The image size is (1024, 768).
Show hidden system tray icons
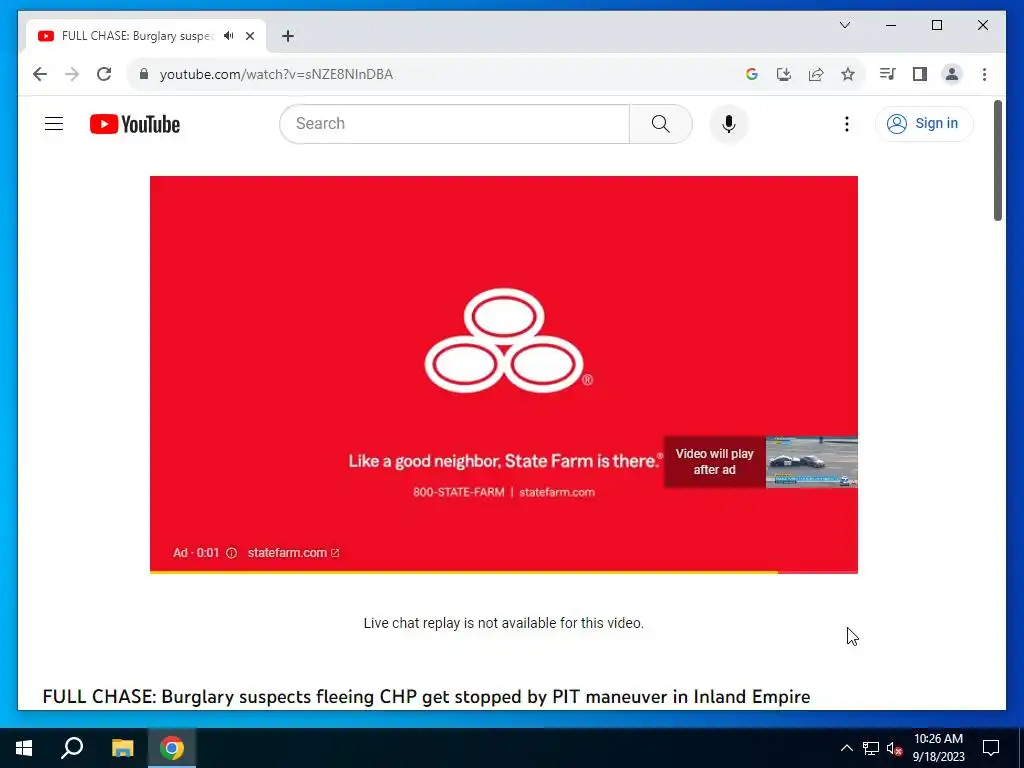point(846,748)
